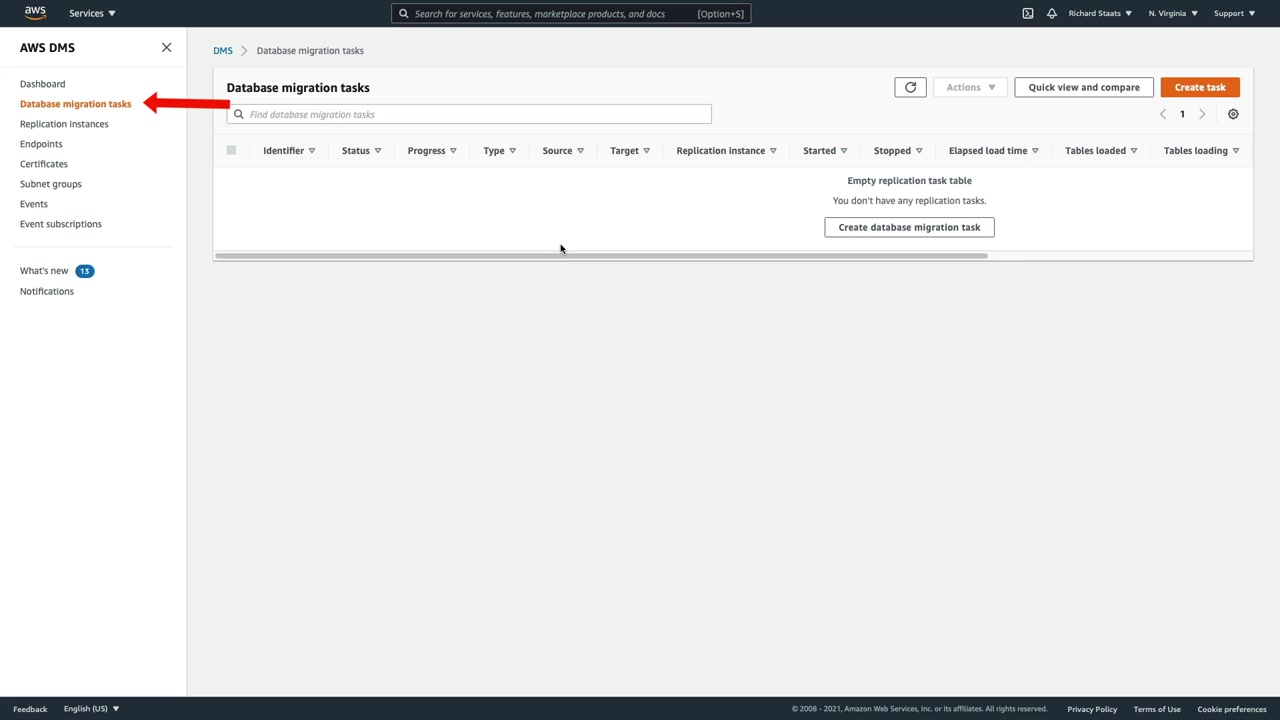Click the Identifier column header
Viewport: 1280px width, 720px height.
[x=283, y=151]
